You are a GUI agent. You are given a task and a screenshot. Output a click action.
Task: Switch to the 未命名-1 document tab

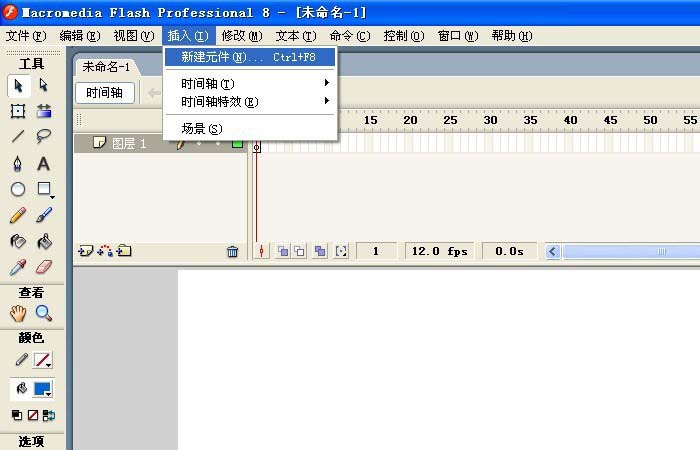click(x=106, y=67)
